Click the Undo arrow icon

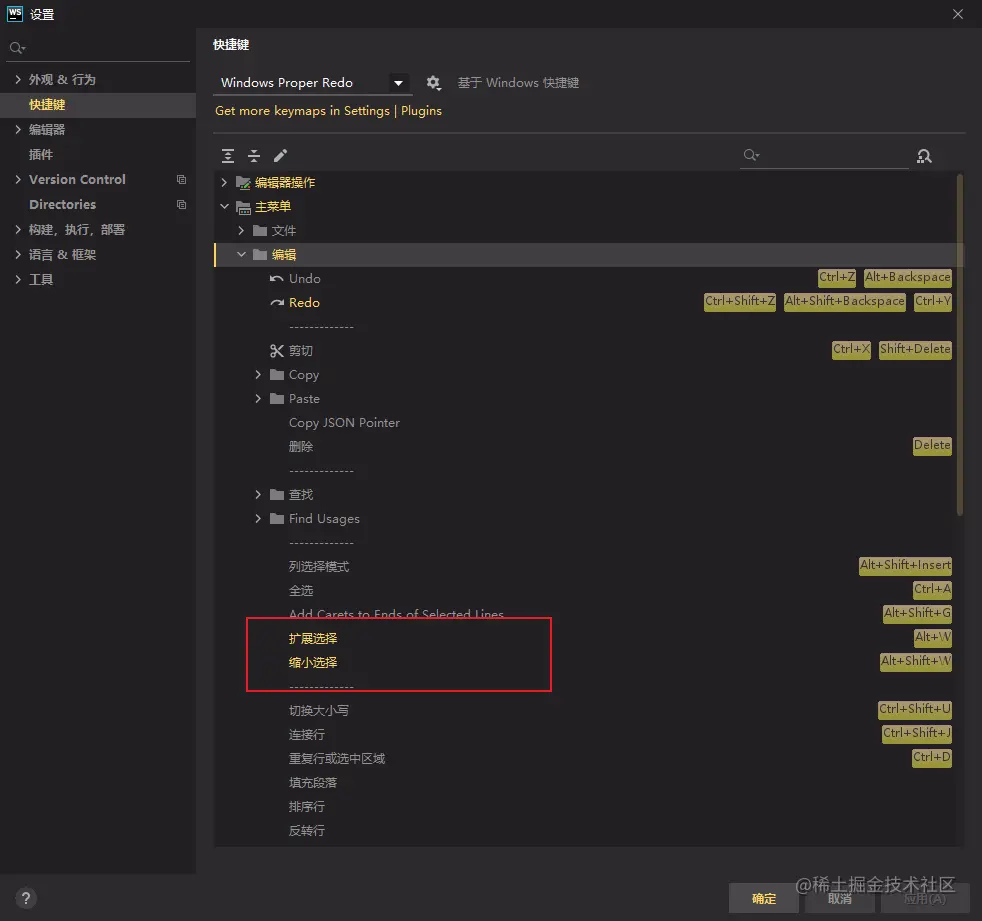(277, 279)
